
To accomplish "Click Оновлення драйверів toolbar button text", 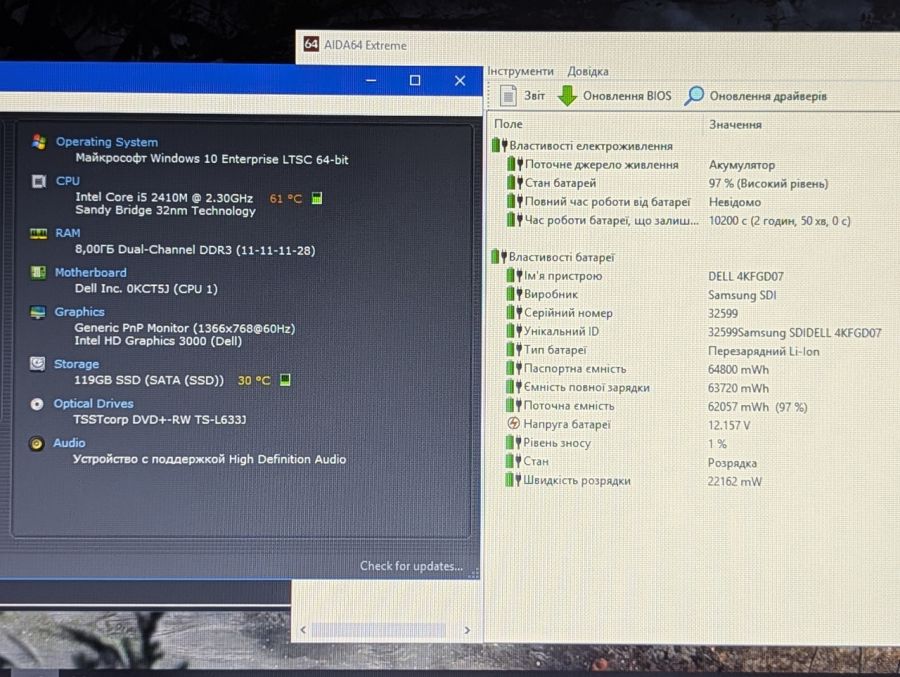I will tap(768, 96).
